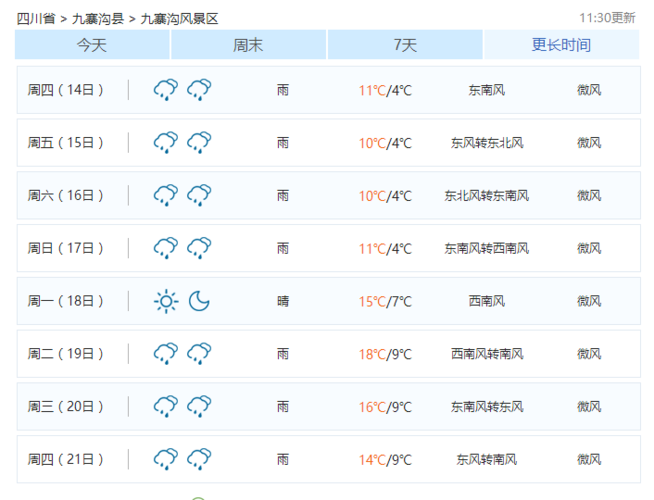Click the daytime rain icon for 周二 19日

tap(166, 354)
